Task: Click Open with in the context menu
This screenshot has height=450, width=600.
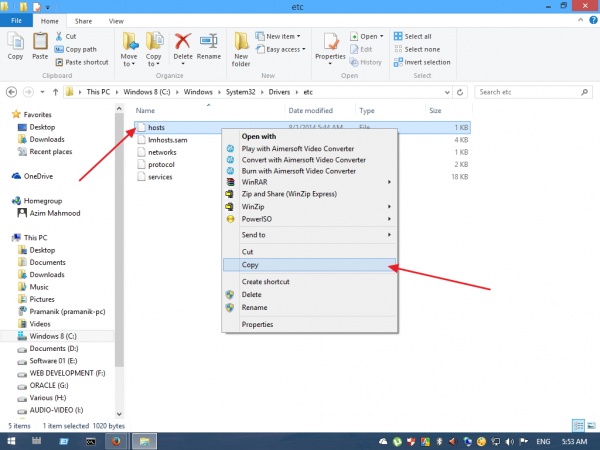Action: (x=310, y=137)
